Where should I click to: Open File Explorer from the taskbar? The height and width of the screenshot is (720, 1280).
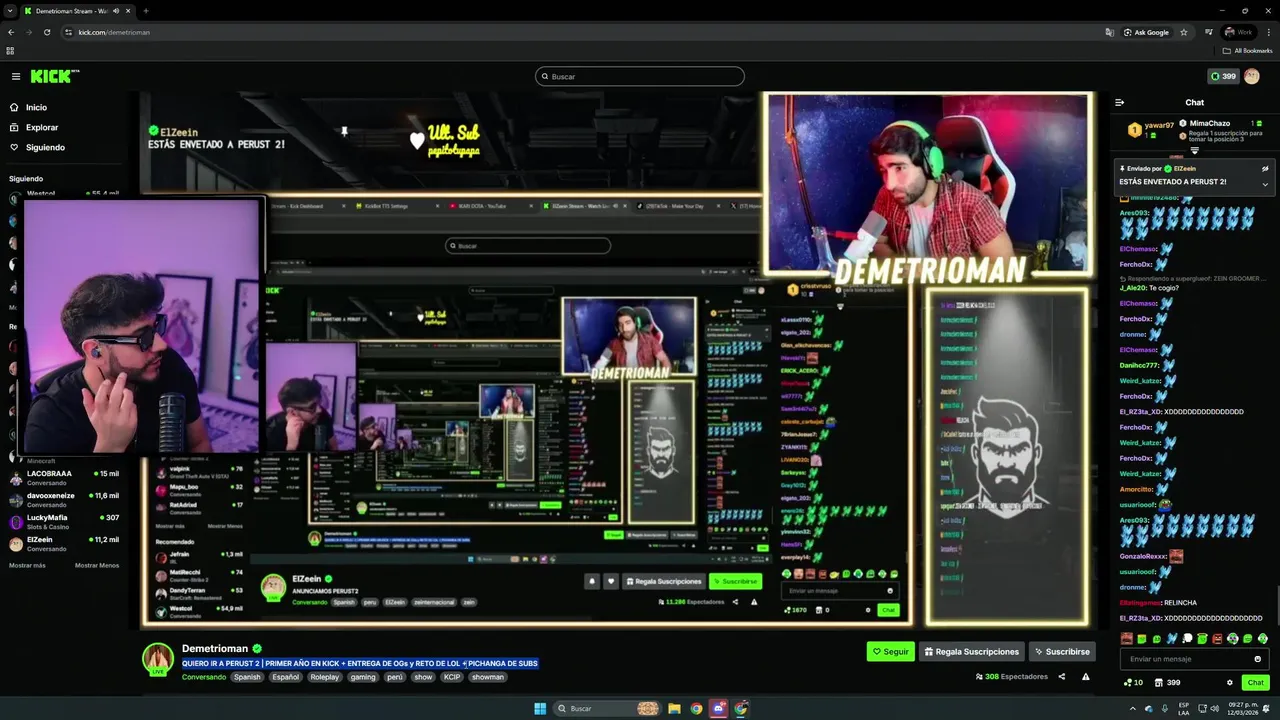coord(675,708)
